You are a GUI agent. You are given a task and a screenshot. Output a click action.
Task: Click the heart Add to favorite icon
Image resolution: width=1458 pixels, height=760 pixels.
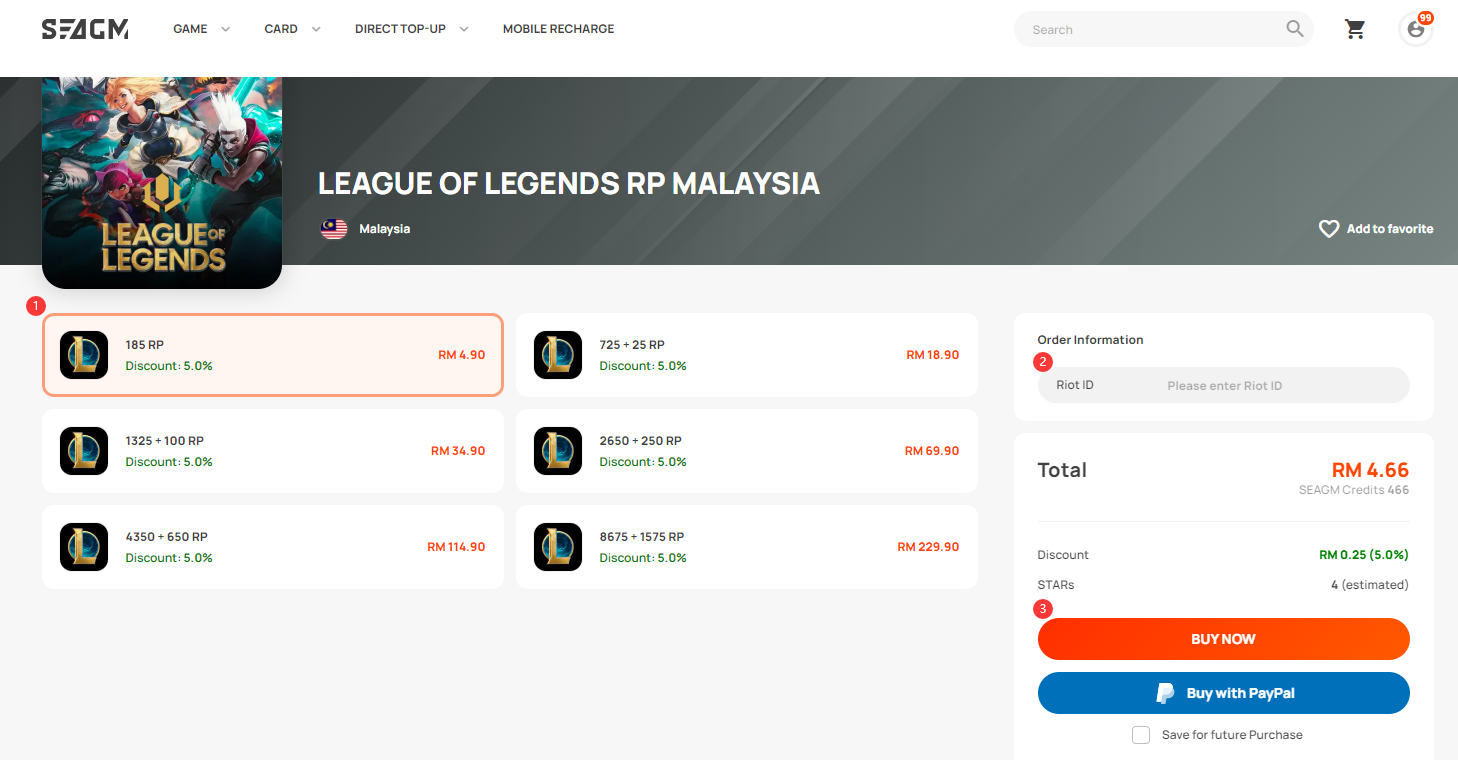click(1328, 229)
